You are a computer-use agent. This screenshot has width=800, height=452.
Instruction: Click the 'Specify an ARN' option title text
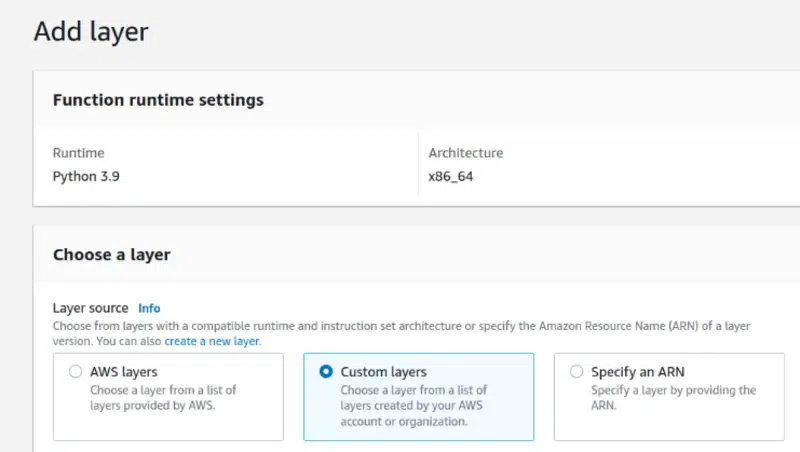pos(637,372)
